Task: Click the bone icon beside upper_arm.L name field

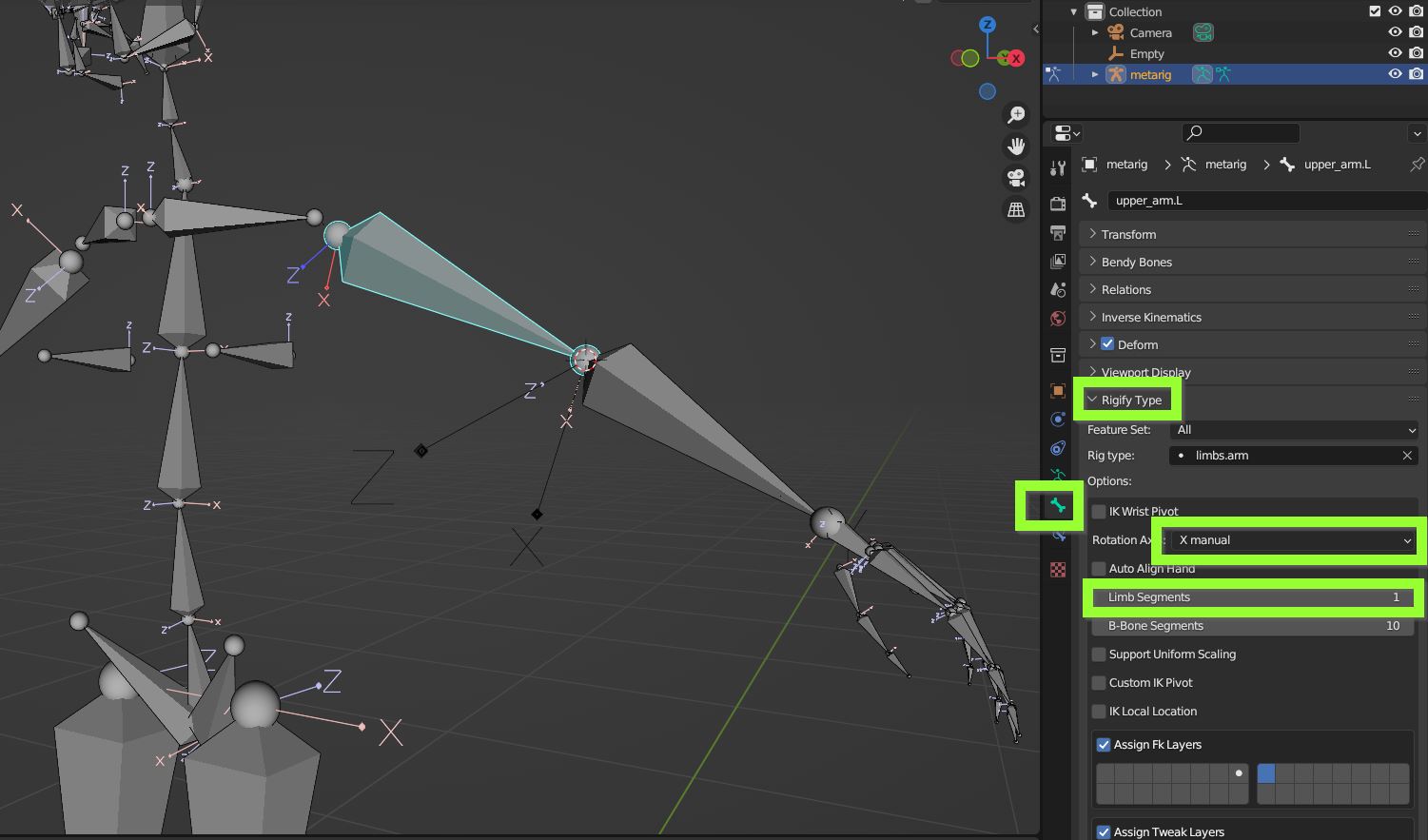Action: point(1090,201)
